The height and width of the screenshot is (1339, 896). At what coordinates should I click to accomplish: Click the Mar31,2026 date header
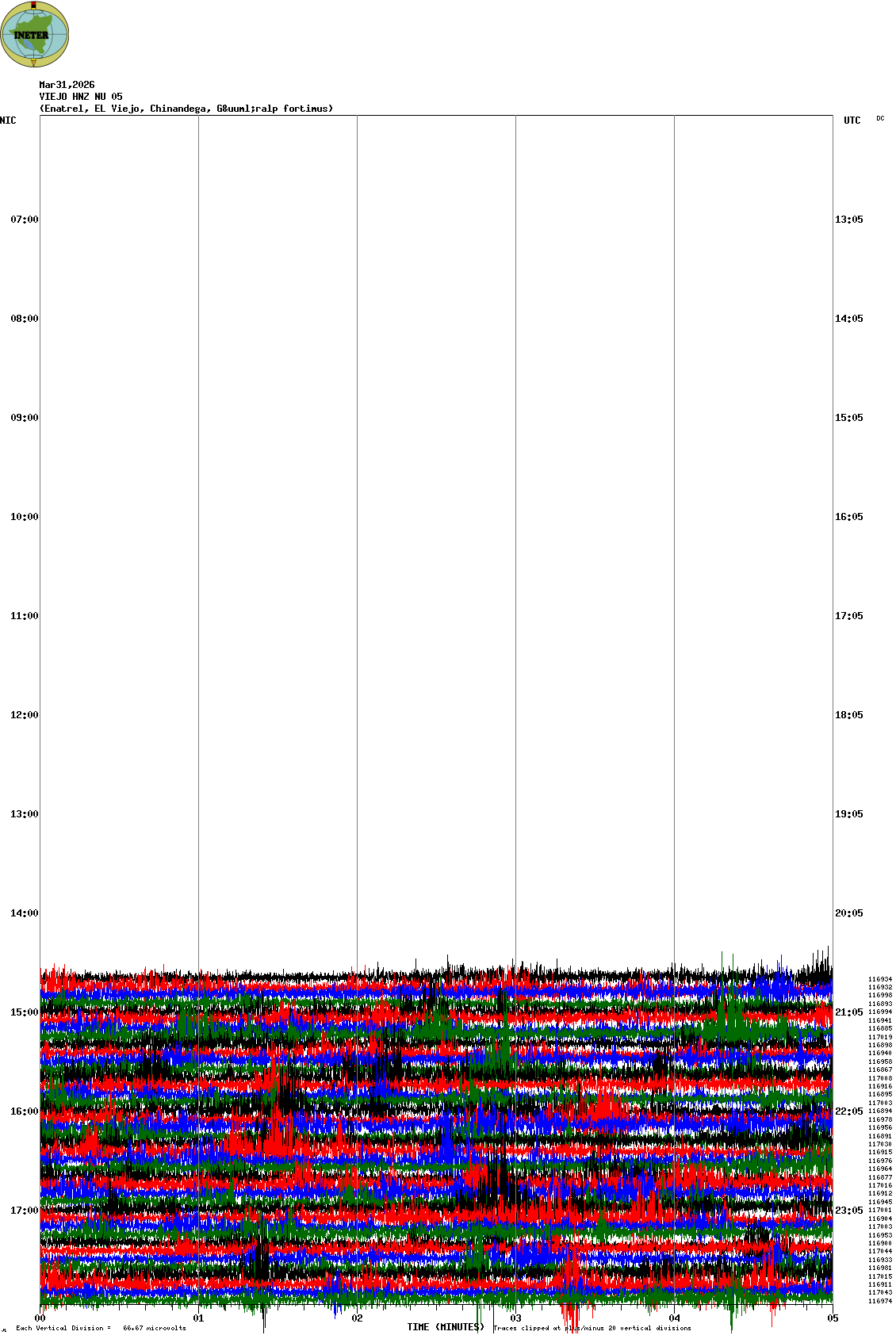[x=67, y=85]
